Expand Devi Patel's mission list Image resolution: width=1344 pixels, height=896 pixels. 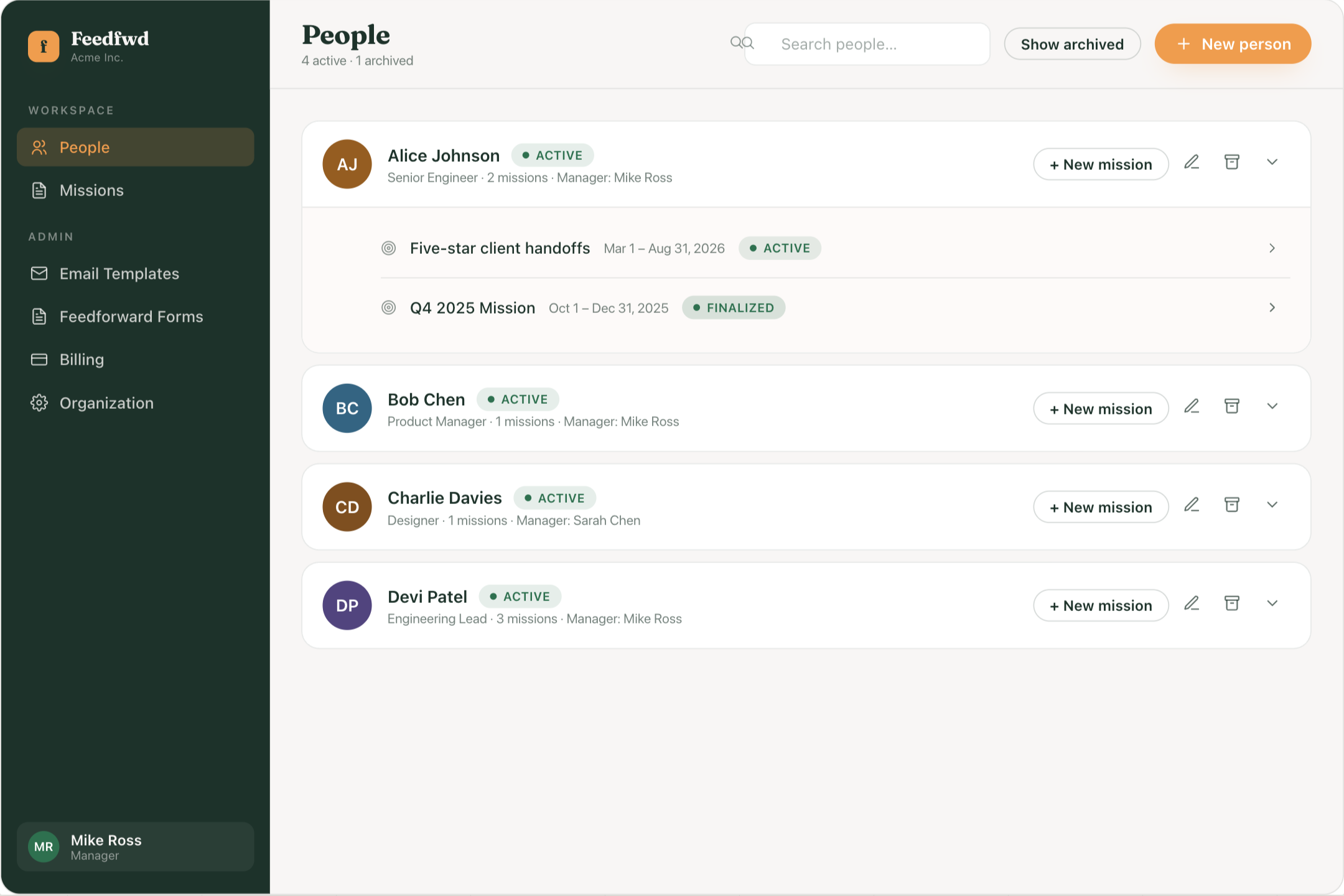click(x=1272, y=603)
